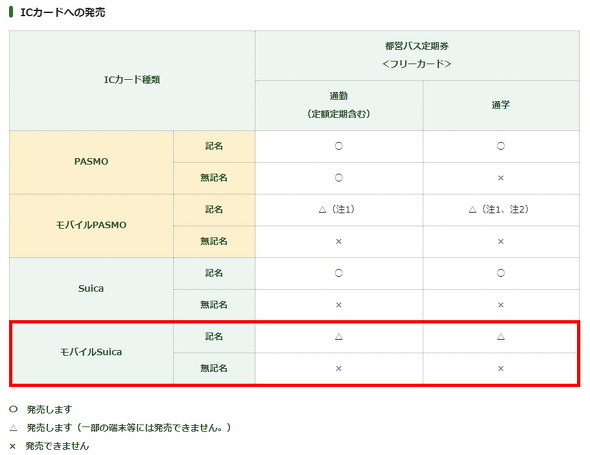Select the "PASMO" row label cell
The height and width of the screenshot is (455, 590).
91,162
